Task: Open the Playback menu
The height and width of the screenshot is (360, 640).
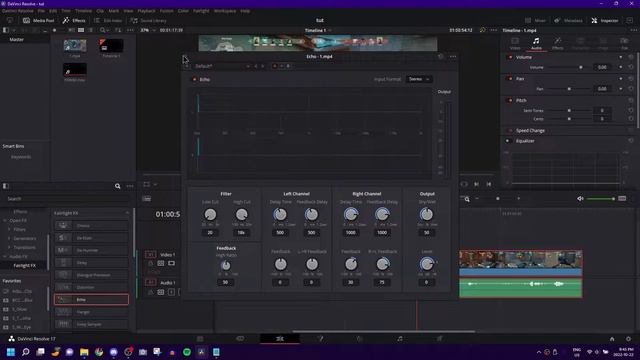Action: [146, 11]
